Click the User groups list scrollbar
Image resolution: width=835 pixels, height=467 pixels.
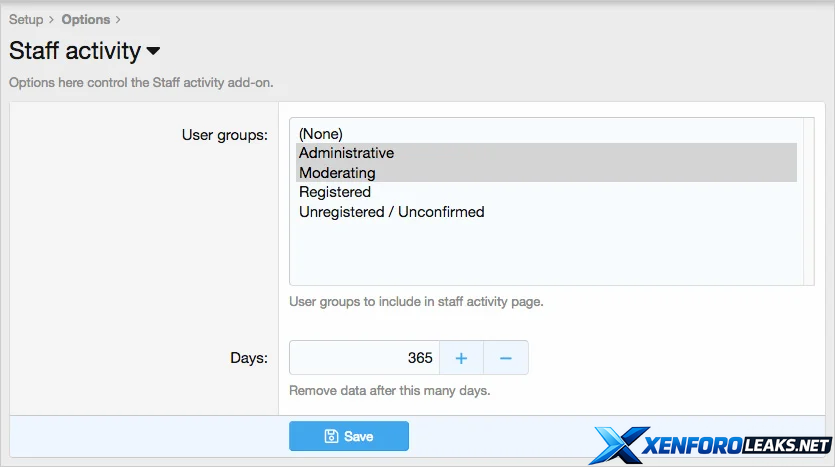[809, 202]
